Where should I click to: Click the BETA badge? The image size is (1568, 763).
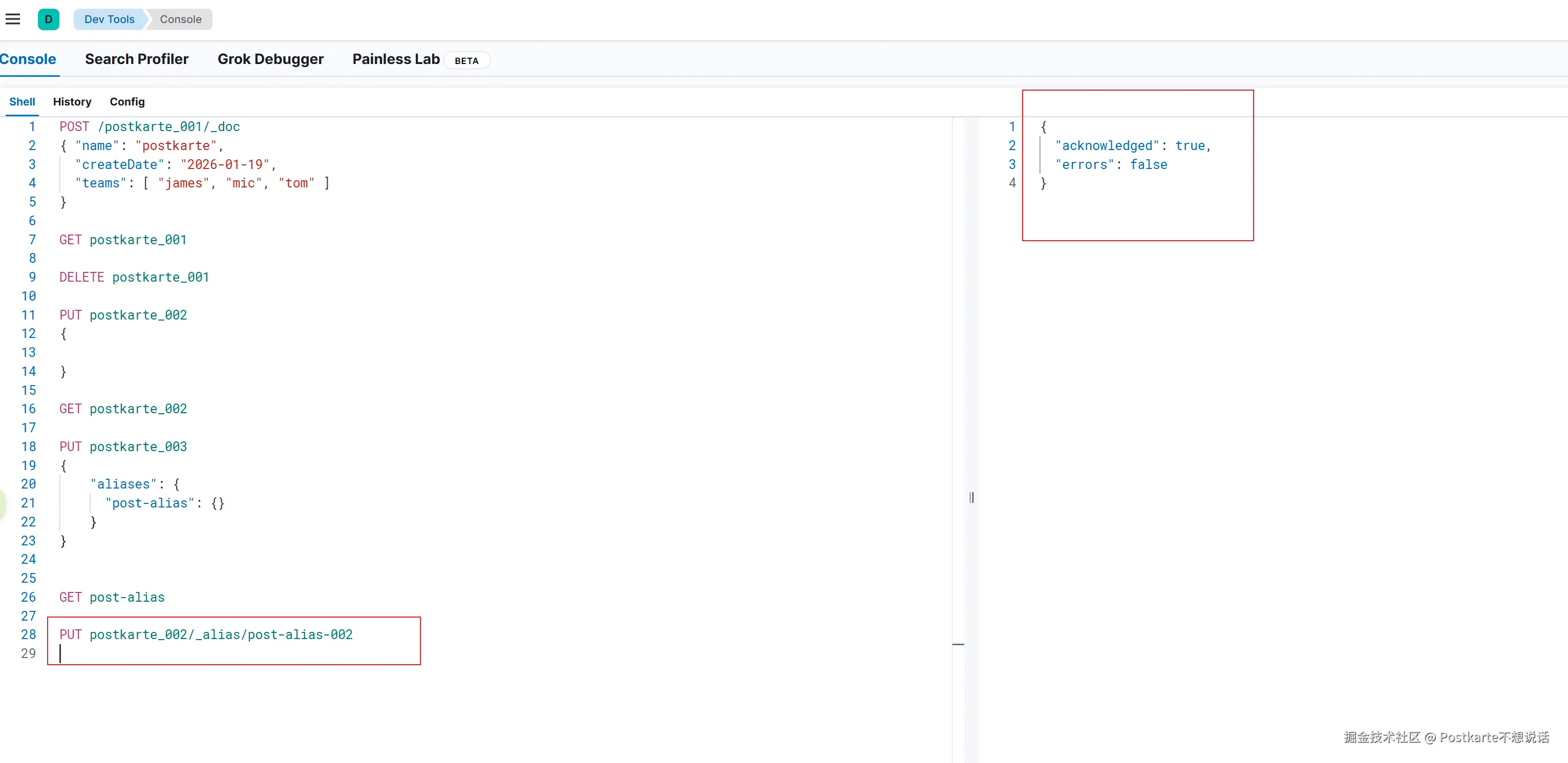pos(467,61)
